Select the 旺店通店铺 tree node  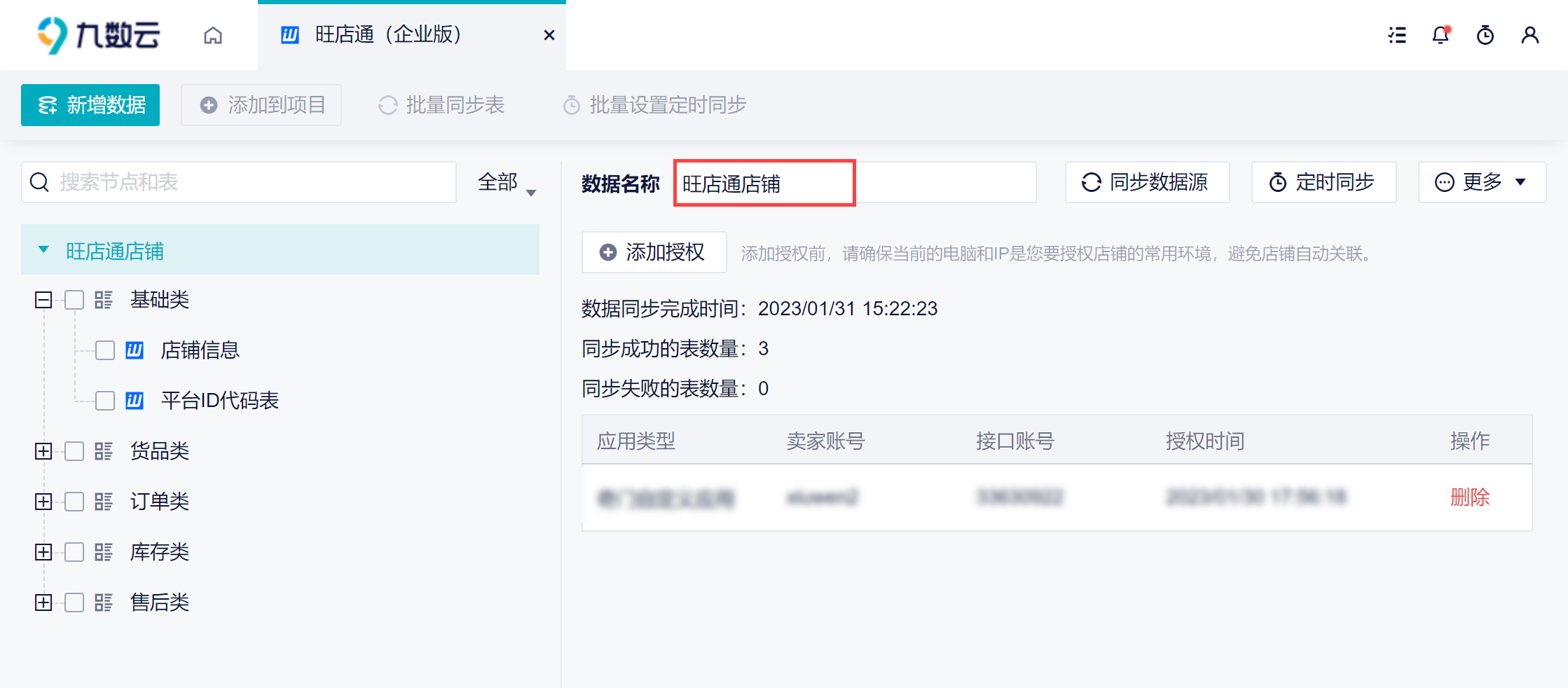[x=280, y=249]
